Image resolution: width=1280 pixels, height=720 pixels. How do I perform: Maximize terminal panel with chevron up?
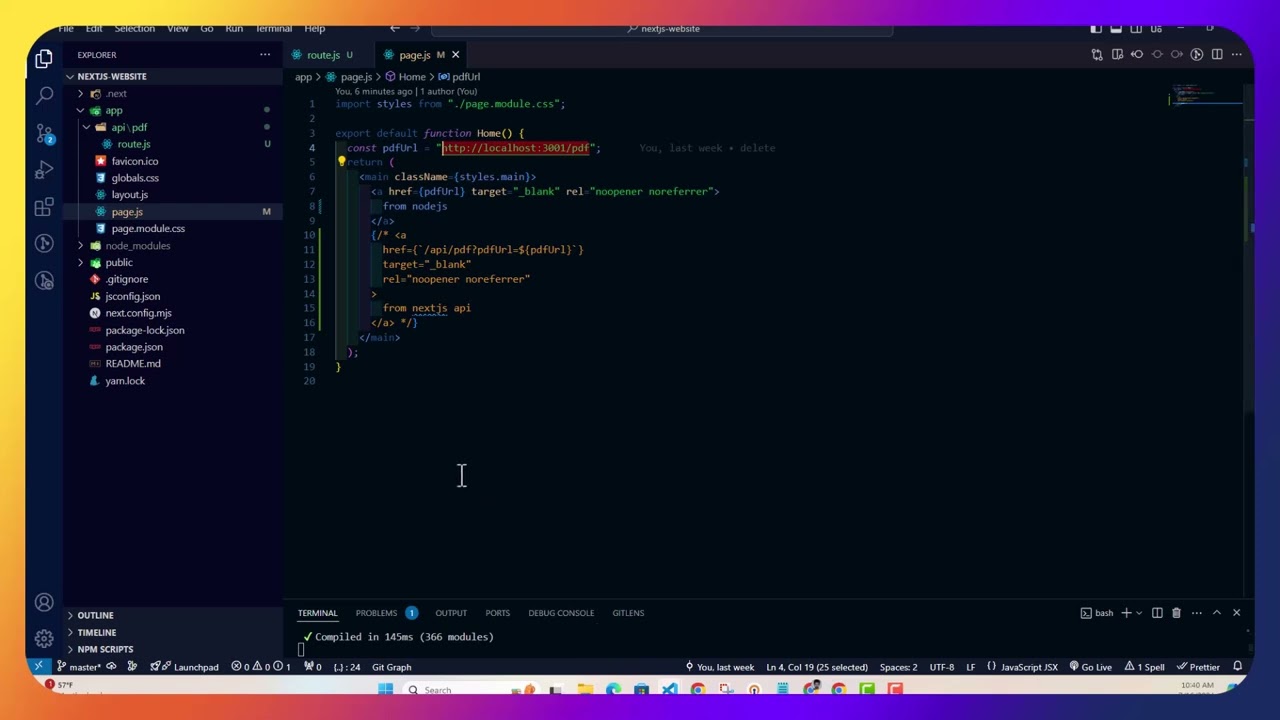coord(1216,613)
